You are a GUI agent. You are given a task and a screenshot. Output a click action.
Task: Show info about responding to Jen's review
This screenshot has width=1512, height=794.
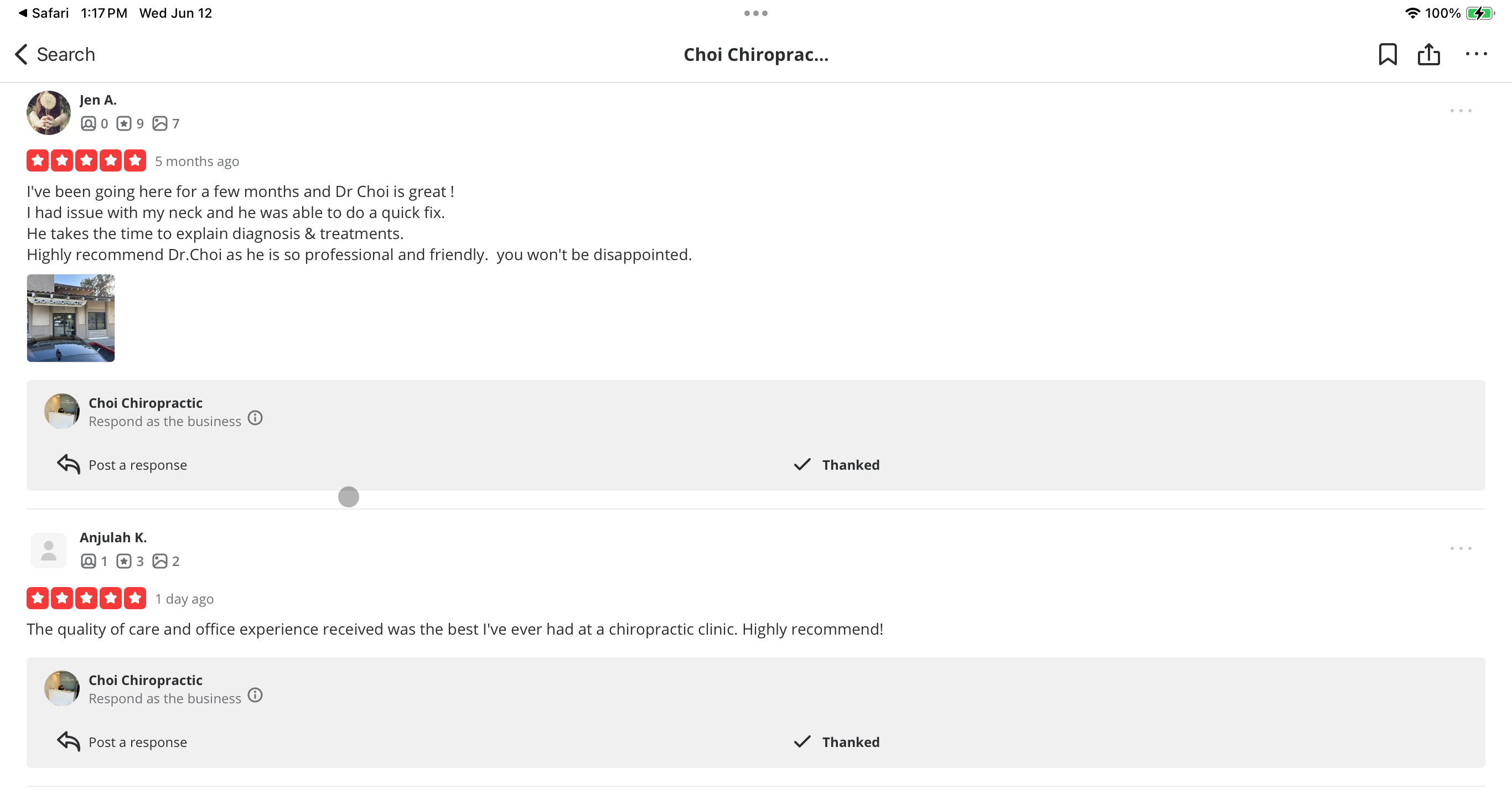coord(255,418)
